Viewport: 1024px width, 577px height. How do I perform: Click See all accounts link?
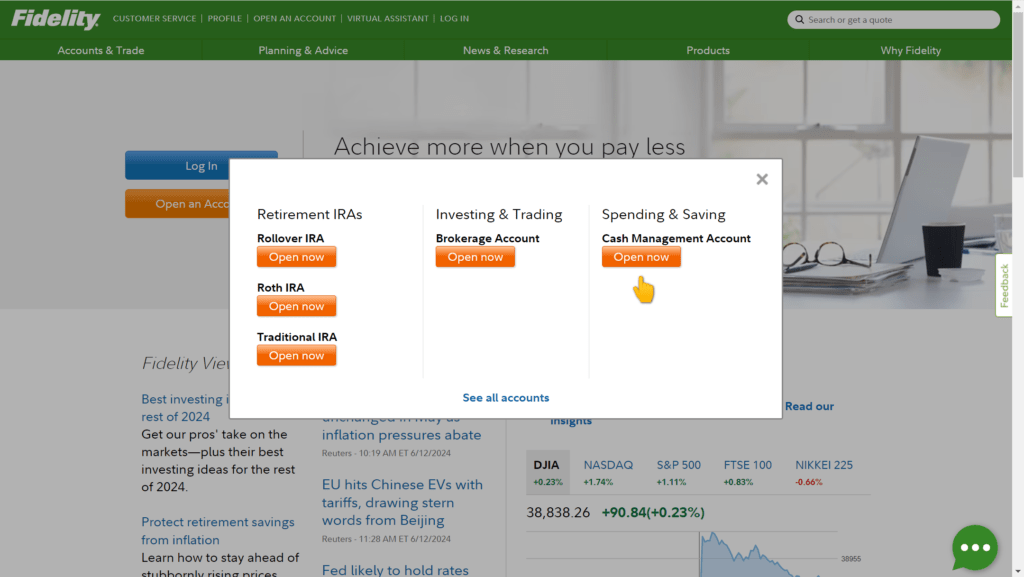point(506,398)
